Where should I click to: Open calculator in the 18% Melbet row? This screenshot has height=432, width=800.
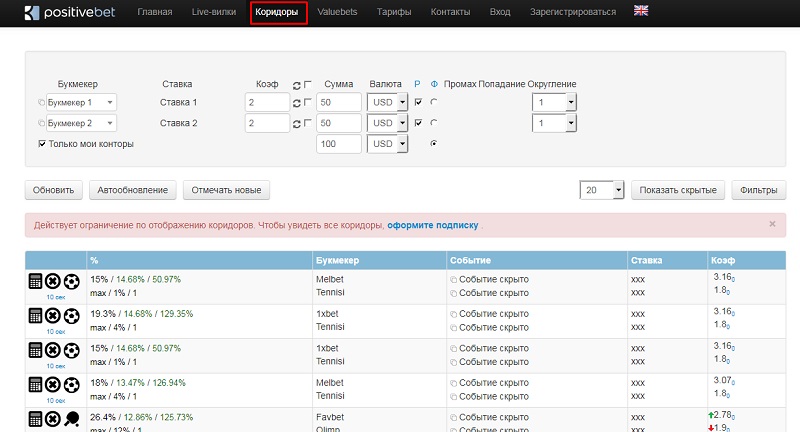point(36,384)
